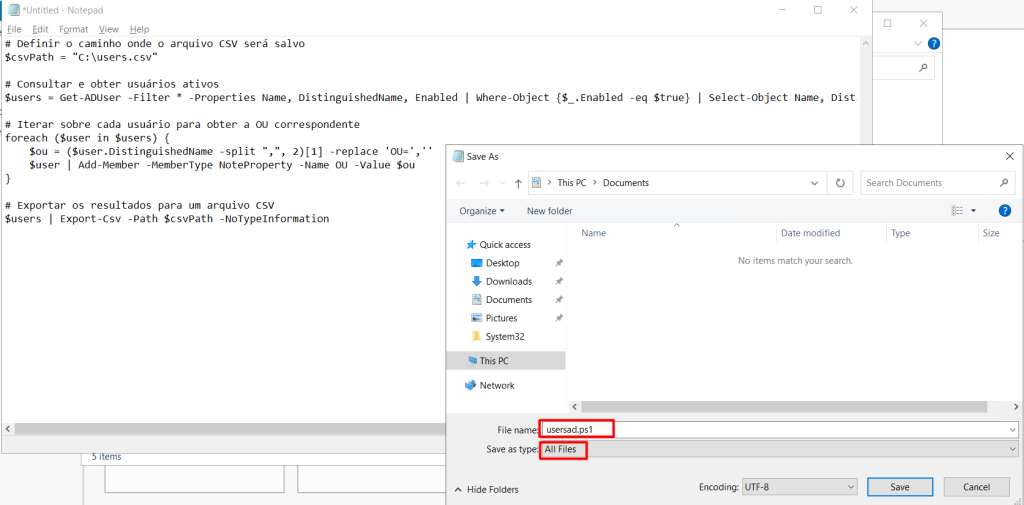Click the Cancel button
Image resolution: width=1024 pixels, height=505 pixels.
[x=976, y=487]
